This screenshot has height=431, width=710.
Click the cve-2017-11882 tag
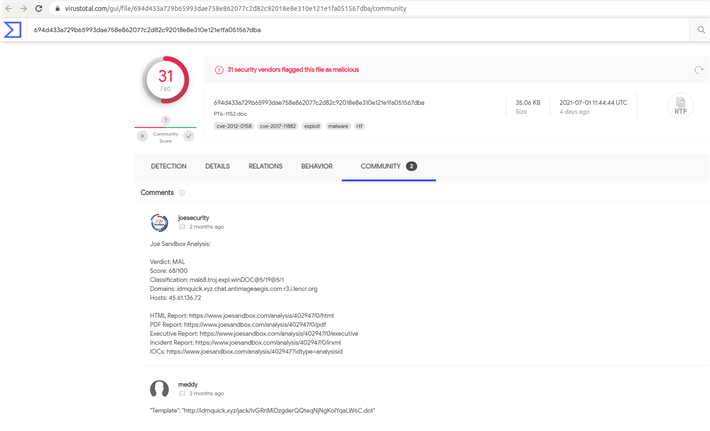click(278, 126)
